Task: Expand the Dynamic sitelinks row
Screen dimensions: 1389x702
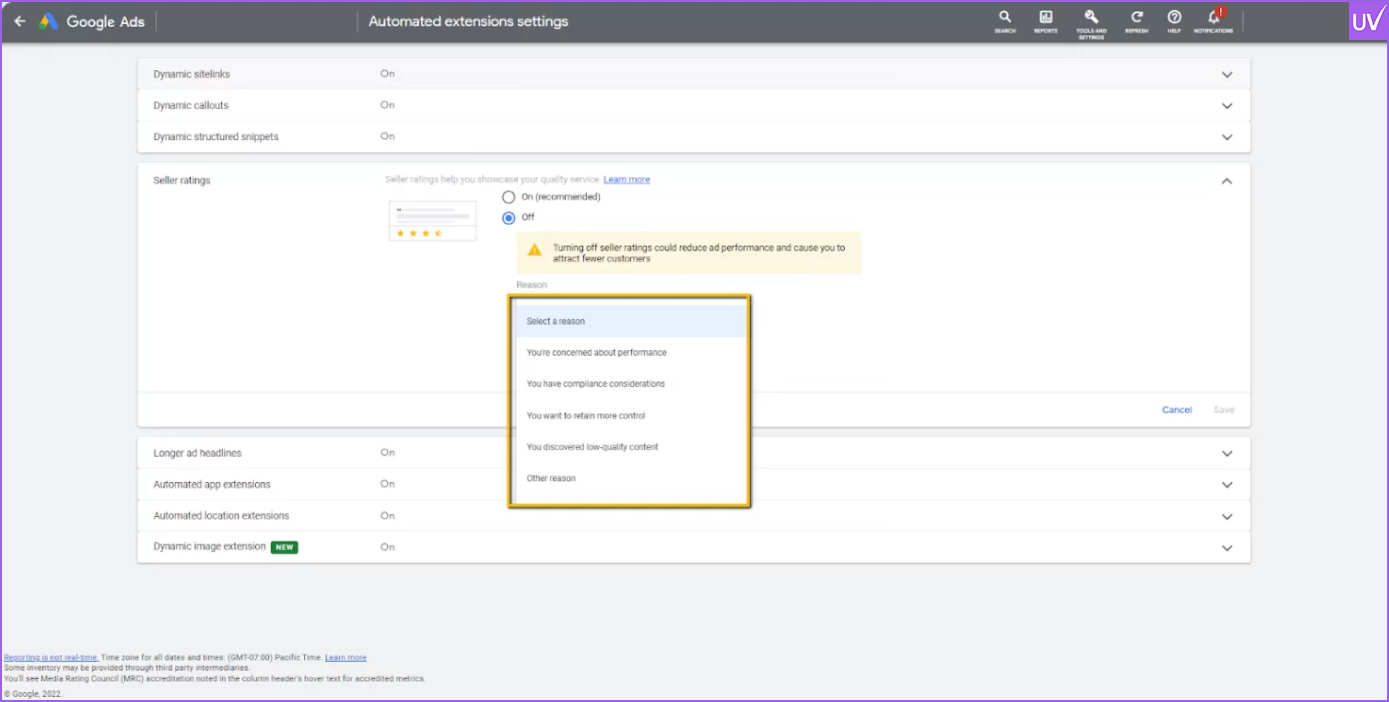Action: [x=693, y=74]
